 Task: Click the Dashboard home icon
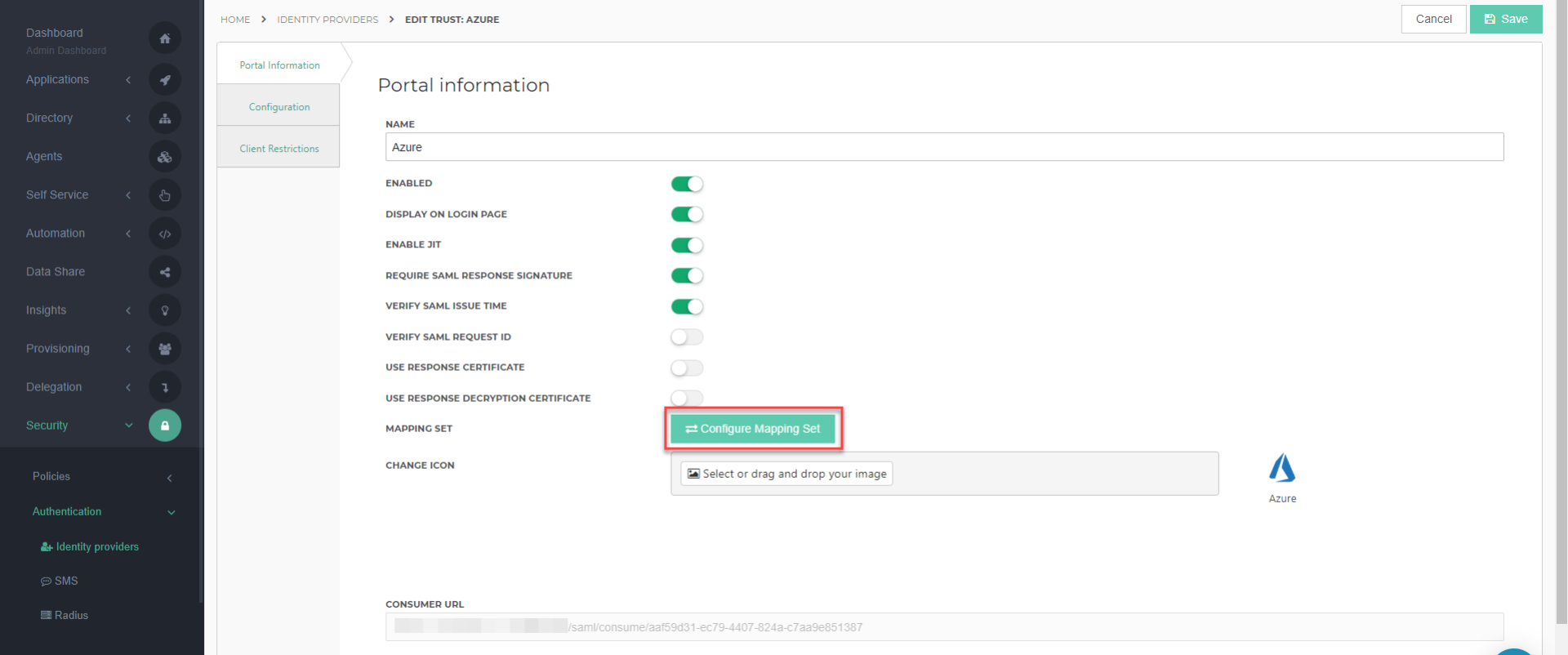pyautogui.click(x=165, y=38)
